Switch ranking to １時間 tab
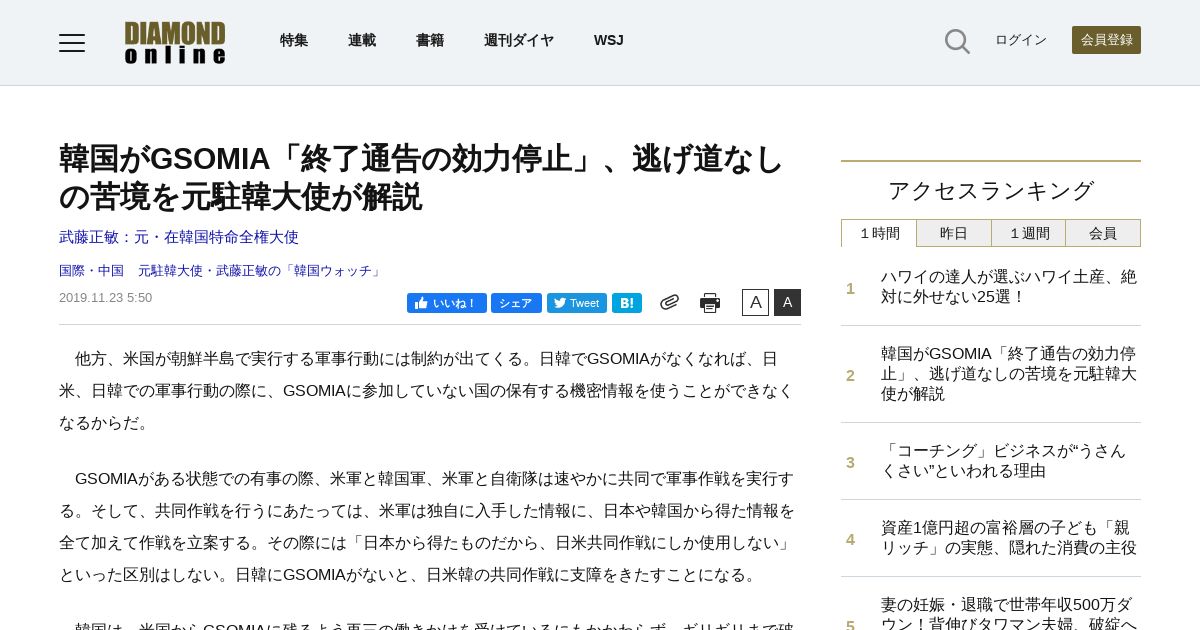Viewport: 1200px width, 630px height. 879,233
